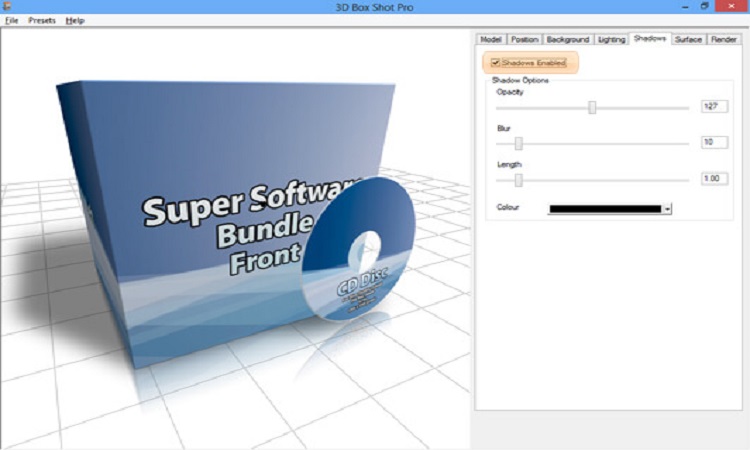Open the Presets menu

(x=42, y=21)
